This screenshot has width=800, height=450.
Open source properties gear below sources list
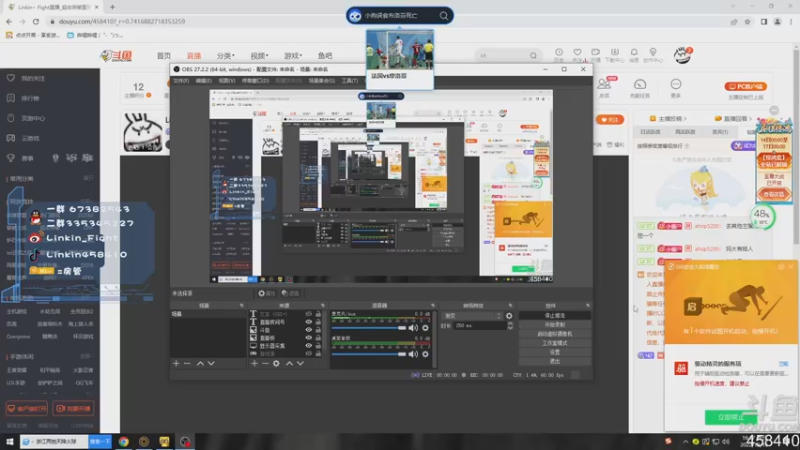pos(276,363)
